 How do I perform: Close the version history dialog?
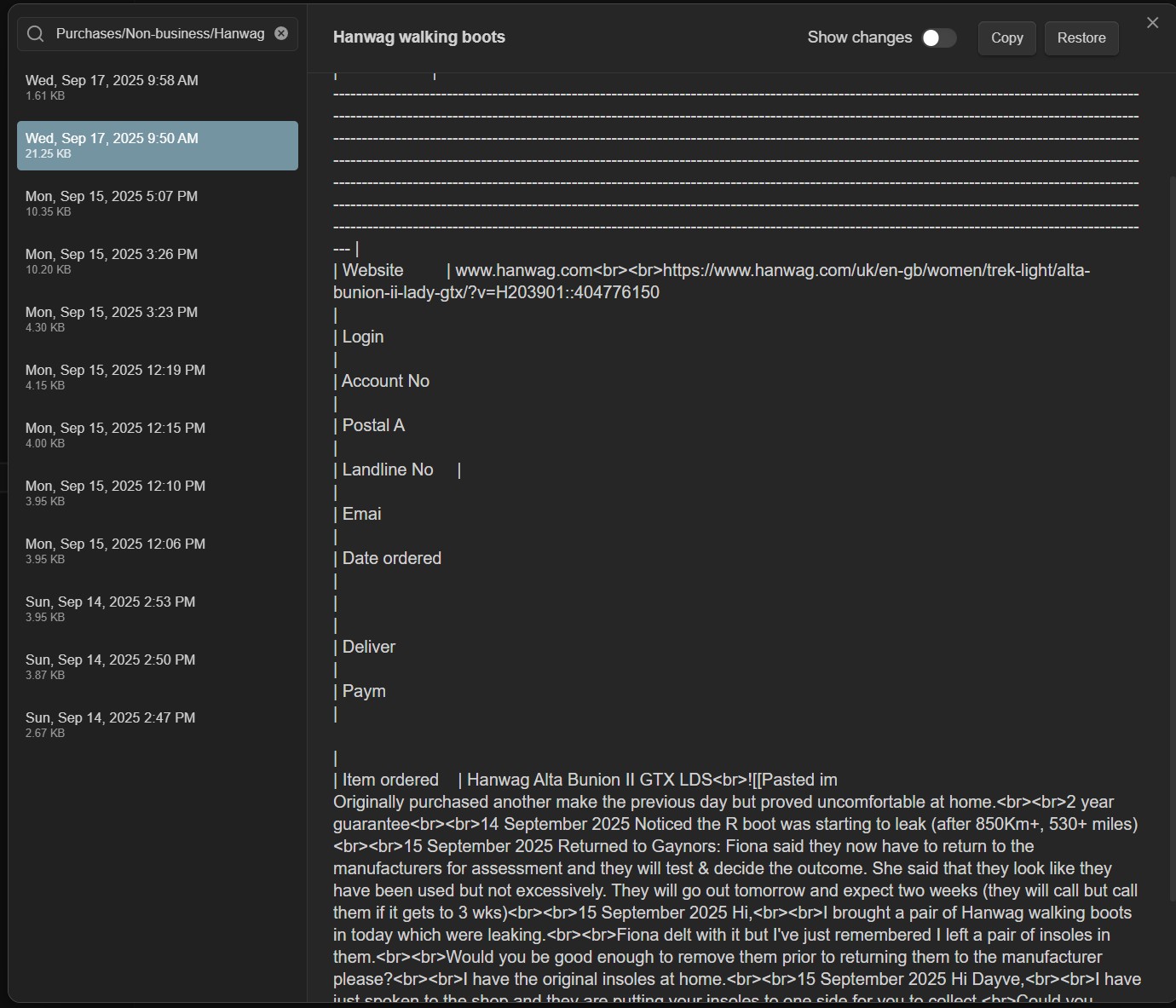(1152, 23)
